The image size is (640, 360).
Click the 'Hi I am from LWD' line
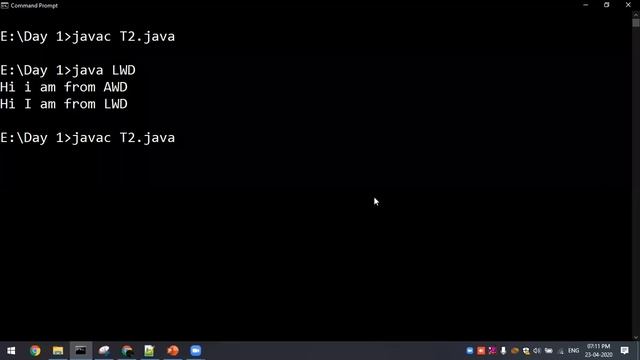(64, 104)
